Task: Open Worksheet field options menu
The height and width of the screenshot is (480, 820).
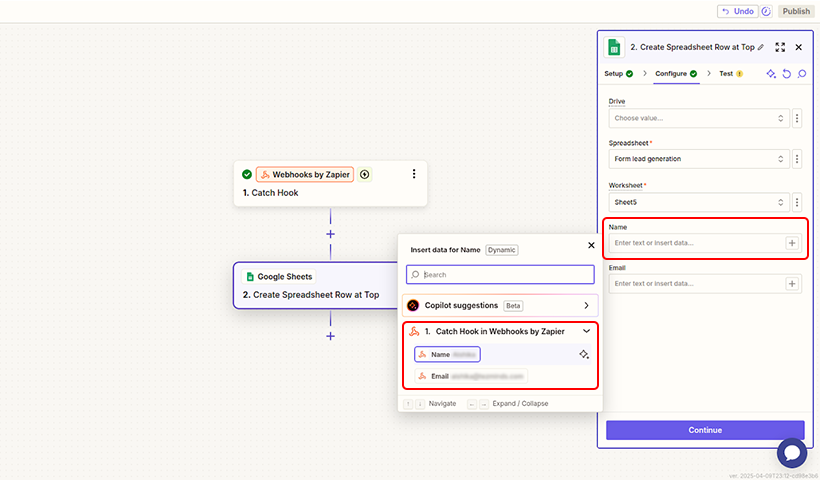Action: point(797,202)
